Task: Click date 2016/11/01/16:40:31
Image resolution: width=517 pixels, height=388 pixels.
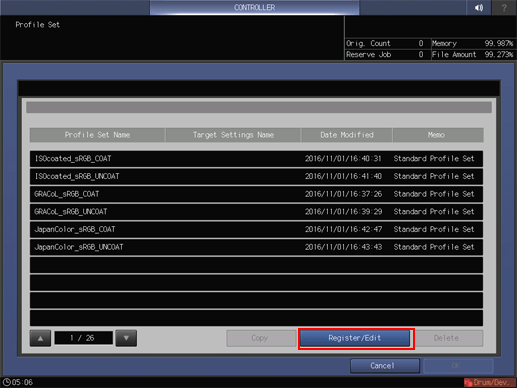Action: coord(343,159)
